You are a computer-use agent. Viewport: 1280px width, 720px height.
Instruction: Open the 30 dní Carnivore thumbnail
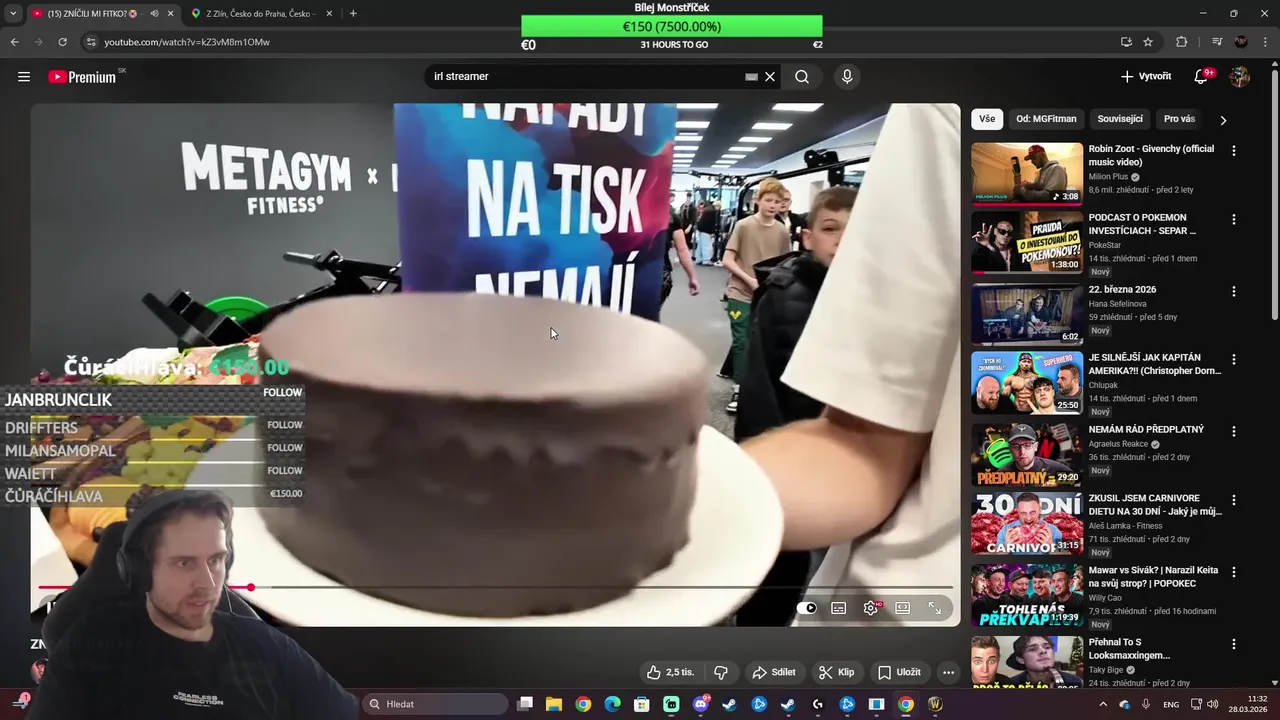tap(1027, 523)
